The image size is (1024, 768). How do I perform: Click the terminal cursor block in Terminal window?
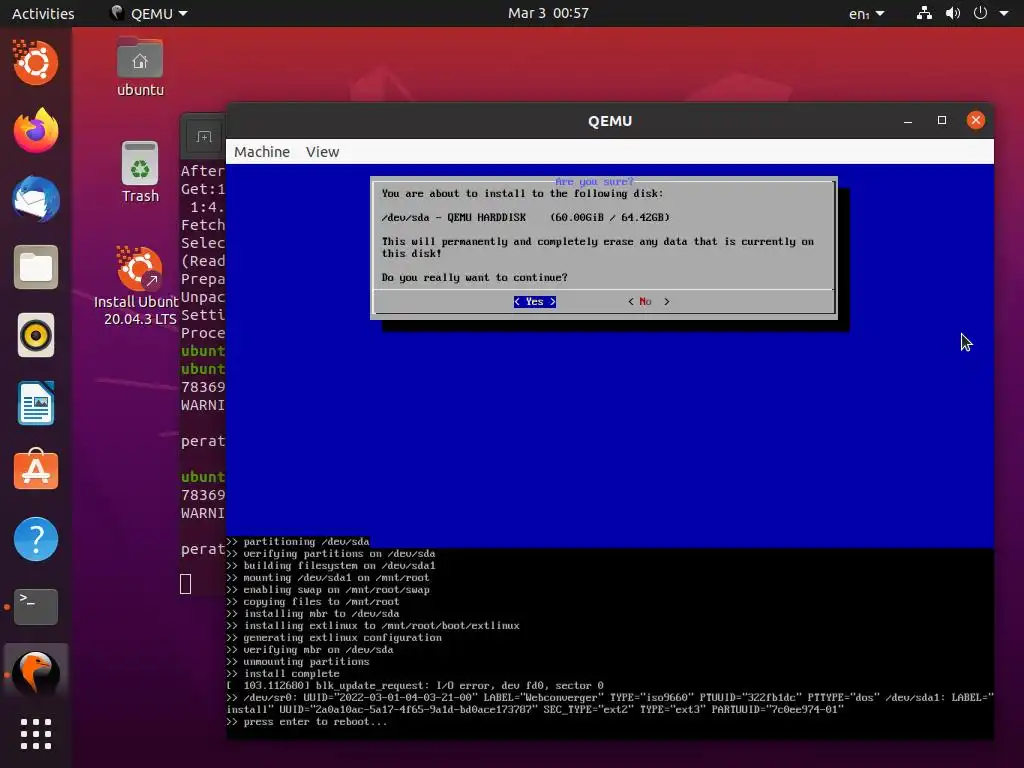pos(185,584)
